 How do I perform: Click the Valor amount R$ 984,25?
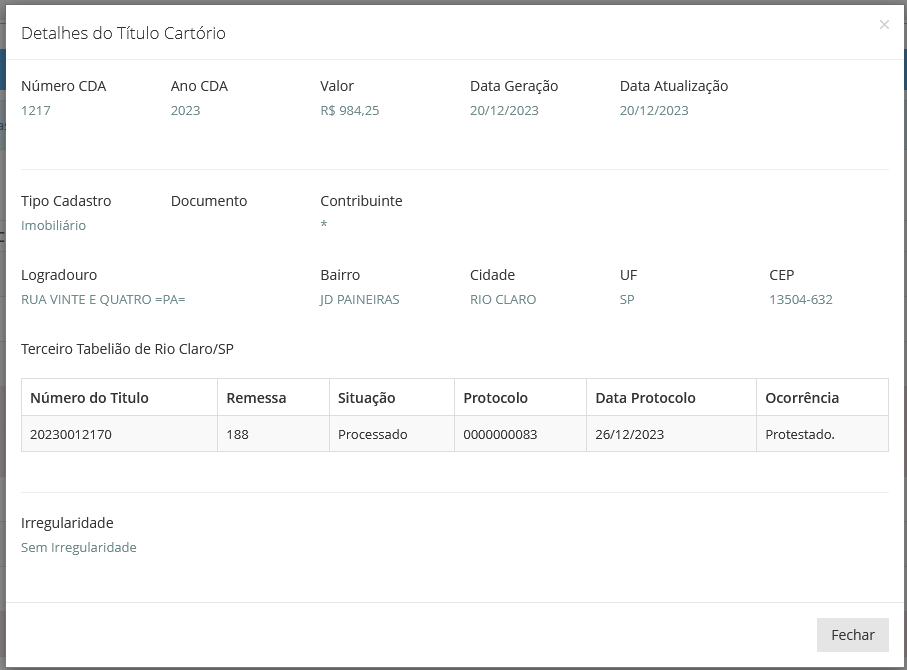click(350, 111)
